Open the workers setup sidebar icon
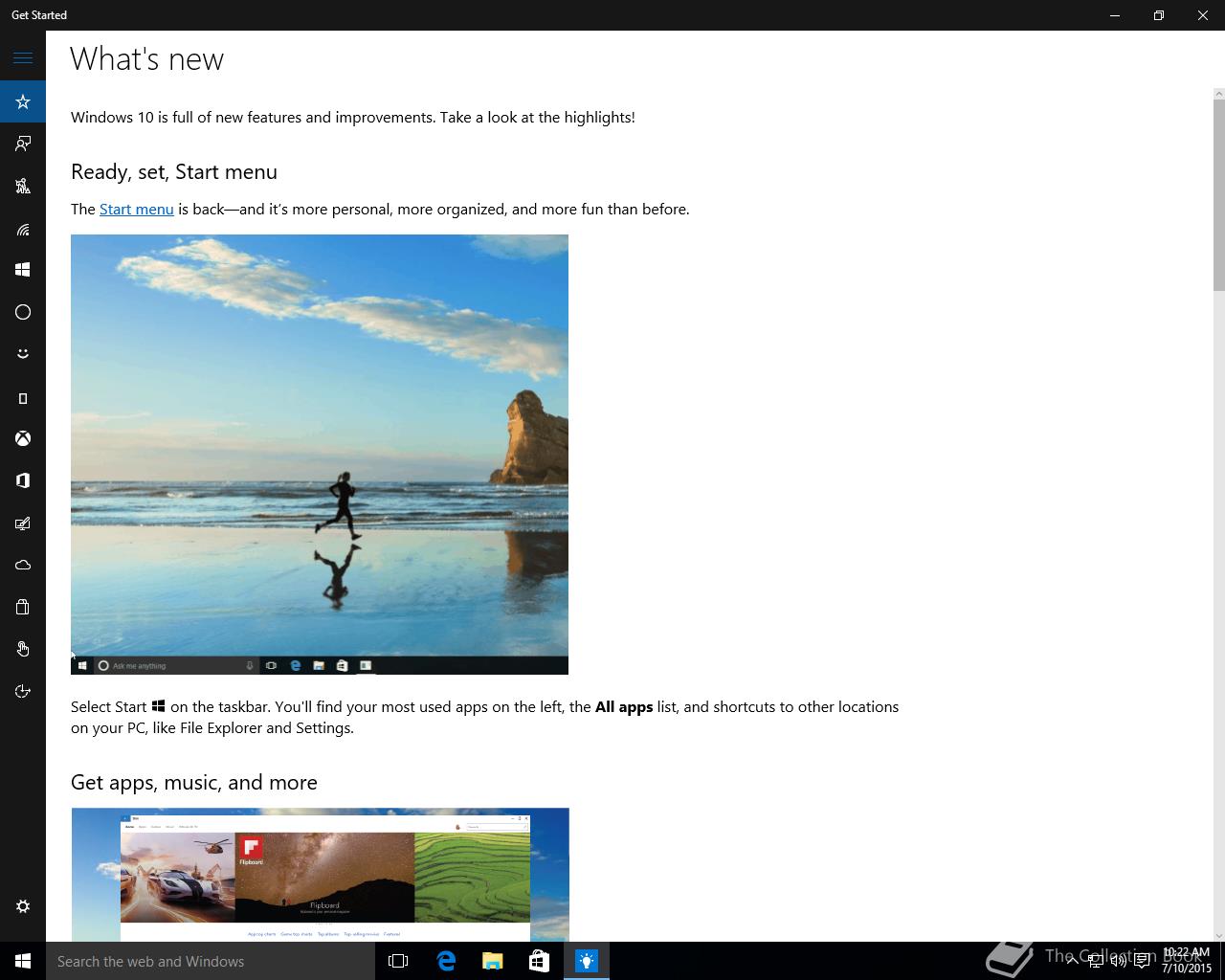This screenshot has height=980, width=1225. tap(23, 186)
